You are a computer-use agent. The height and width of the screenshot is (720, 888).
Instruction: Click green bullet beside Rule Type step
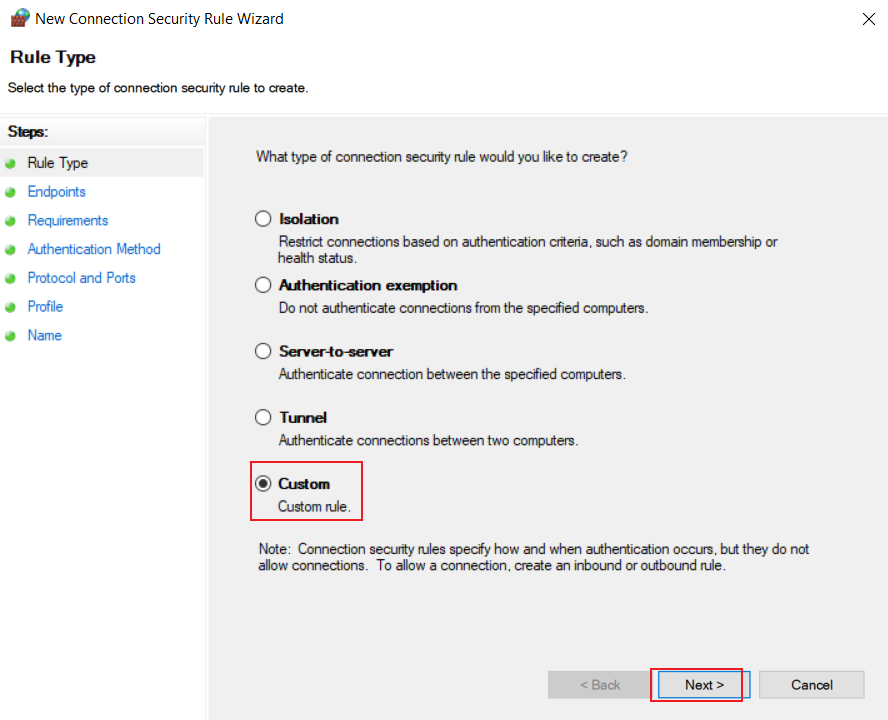point(10,164)
